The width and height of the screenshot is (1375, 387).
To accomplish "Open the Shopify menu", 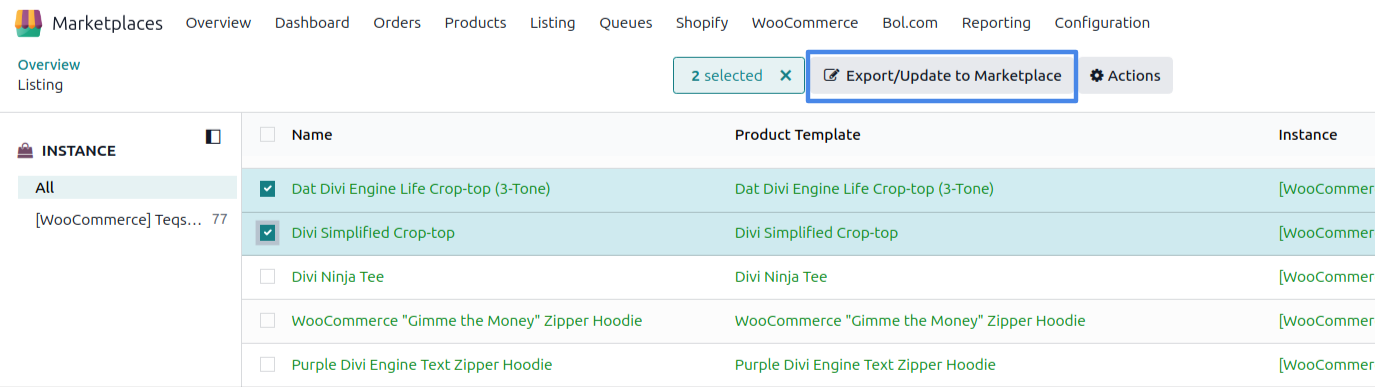I will tap(702, 23).
